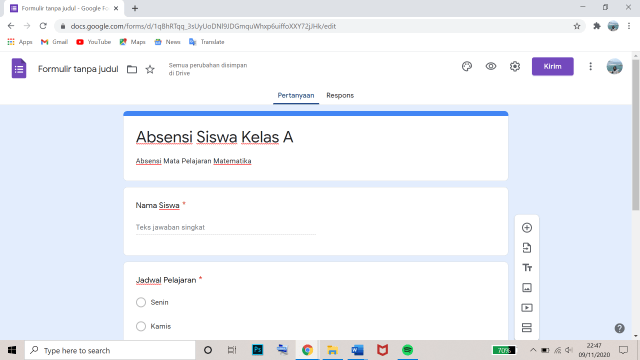The image size is (640, 360).
Task: Open McAfee from taskbar
Action: click(382, 350)
